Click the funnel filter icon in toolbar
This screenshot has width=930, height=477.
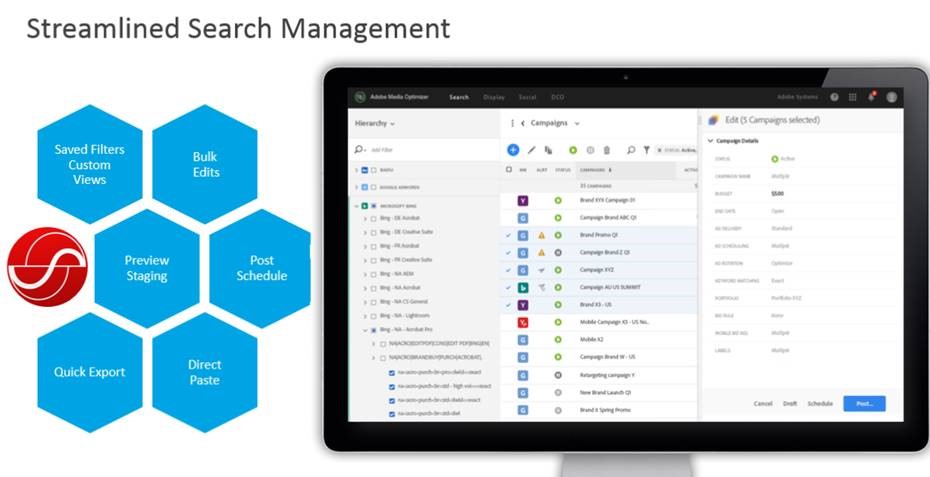(646, 150)
